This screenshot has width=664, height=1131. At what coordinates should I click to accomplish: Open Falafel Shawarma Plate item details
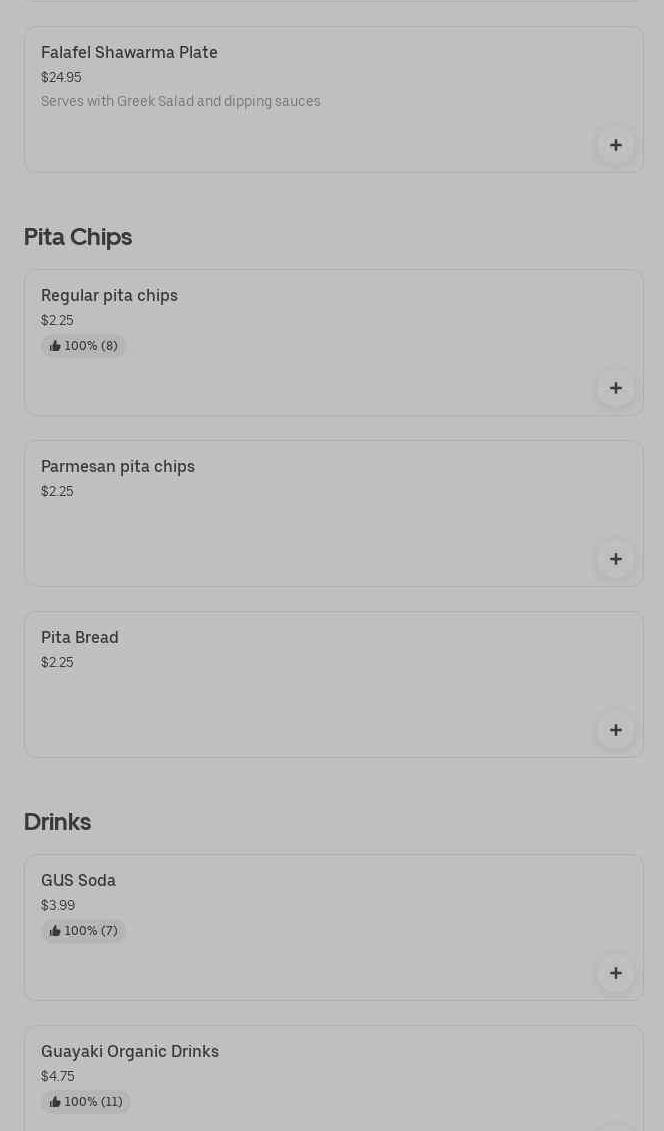129,52
